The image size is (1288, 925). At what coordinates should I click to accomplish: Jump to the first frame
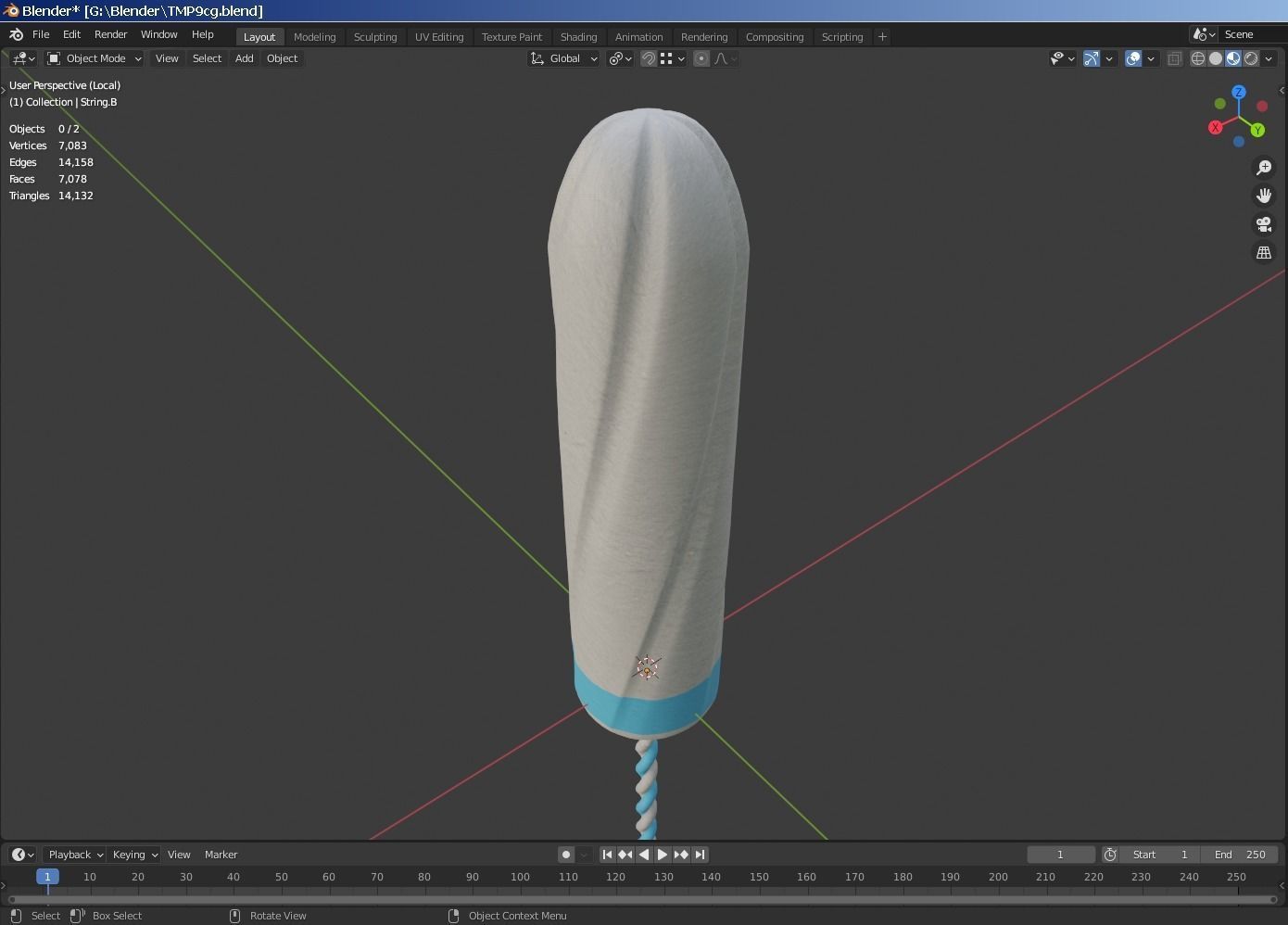click(607, 855)
